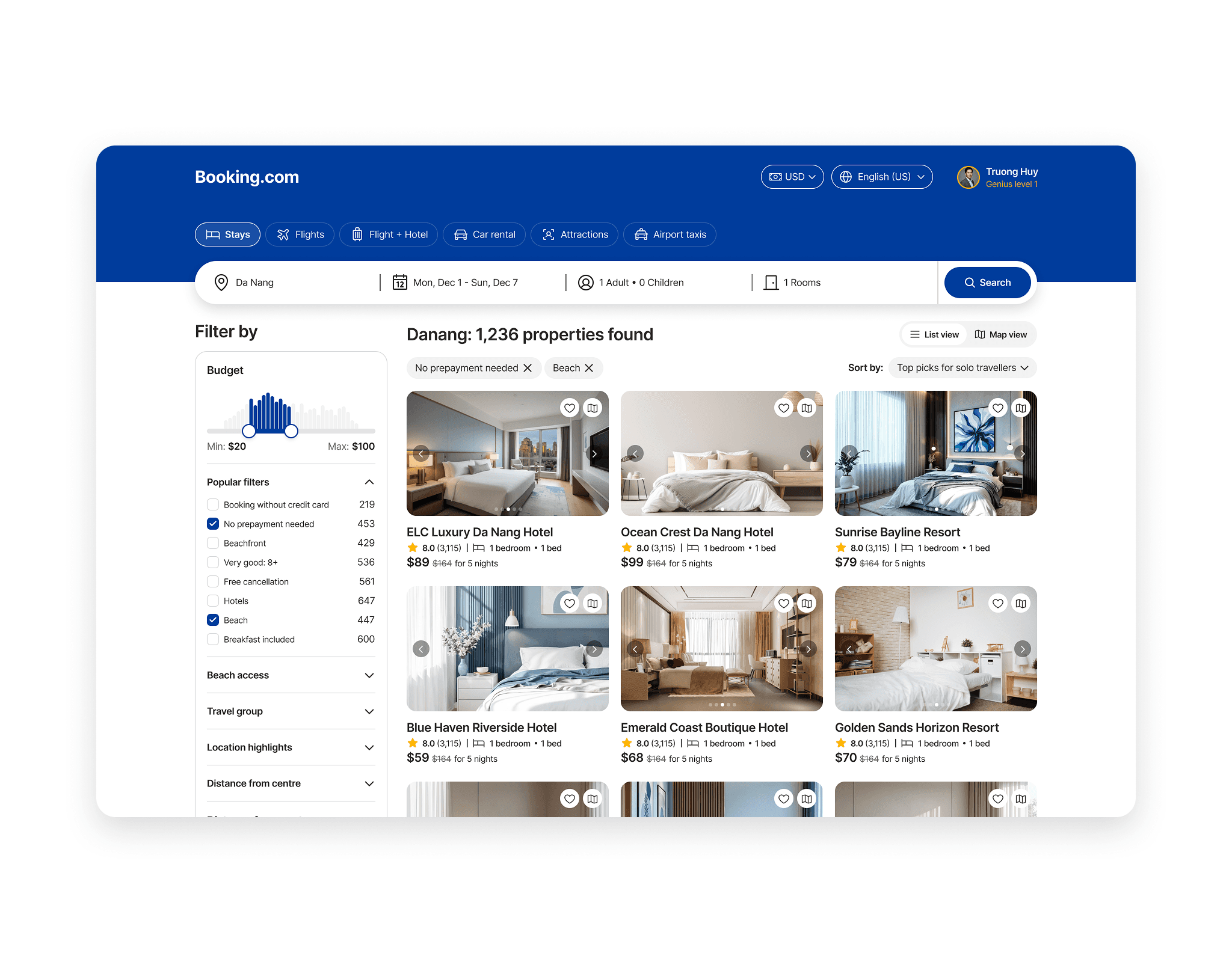Uncheck the Beach filter checkbox

coord(213,620)
